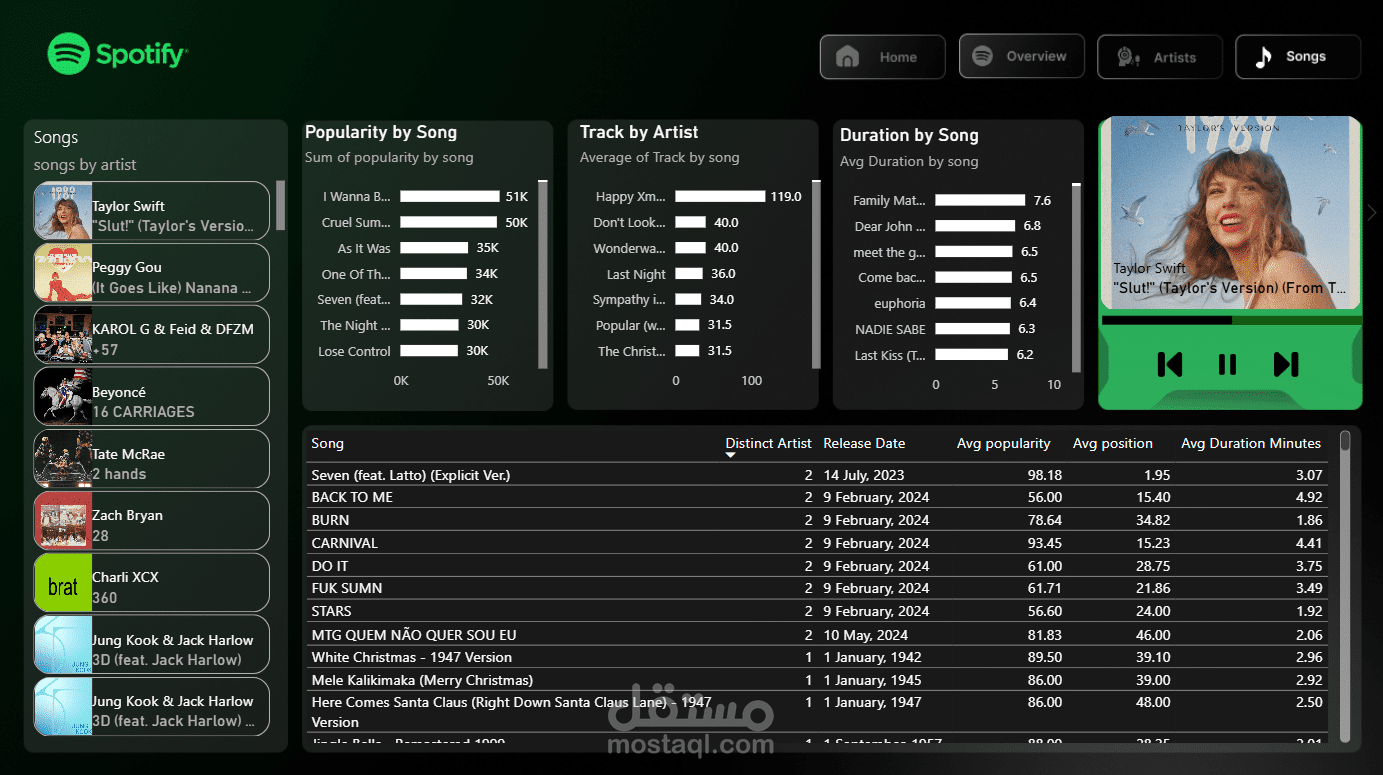Select FUK SUMN song row

(817, 588)
